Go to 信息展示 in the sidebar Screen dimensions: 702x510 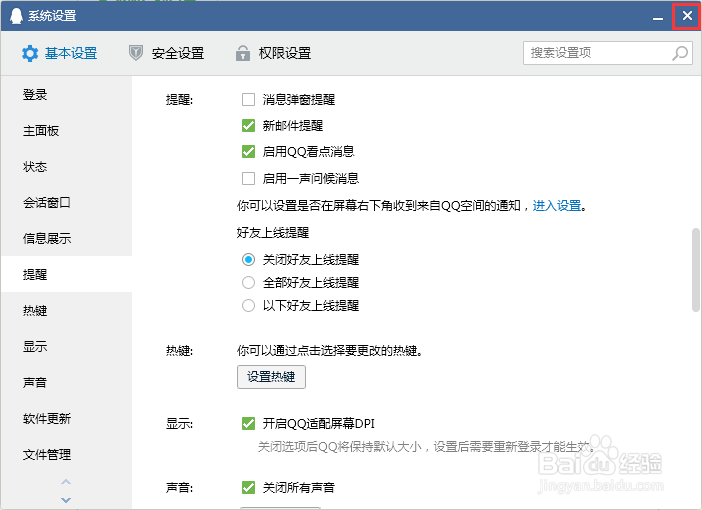pos(66,238)
